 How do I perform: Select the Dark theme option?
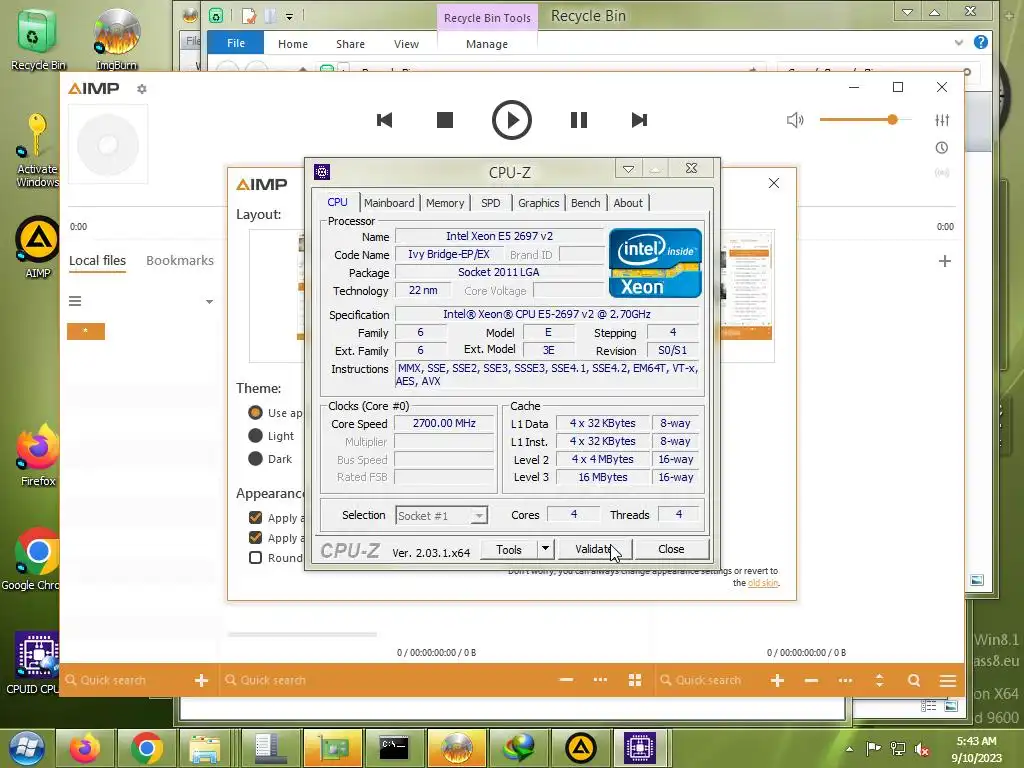pos(255,458)
